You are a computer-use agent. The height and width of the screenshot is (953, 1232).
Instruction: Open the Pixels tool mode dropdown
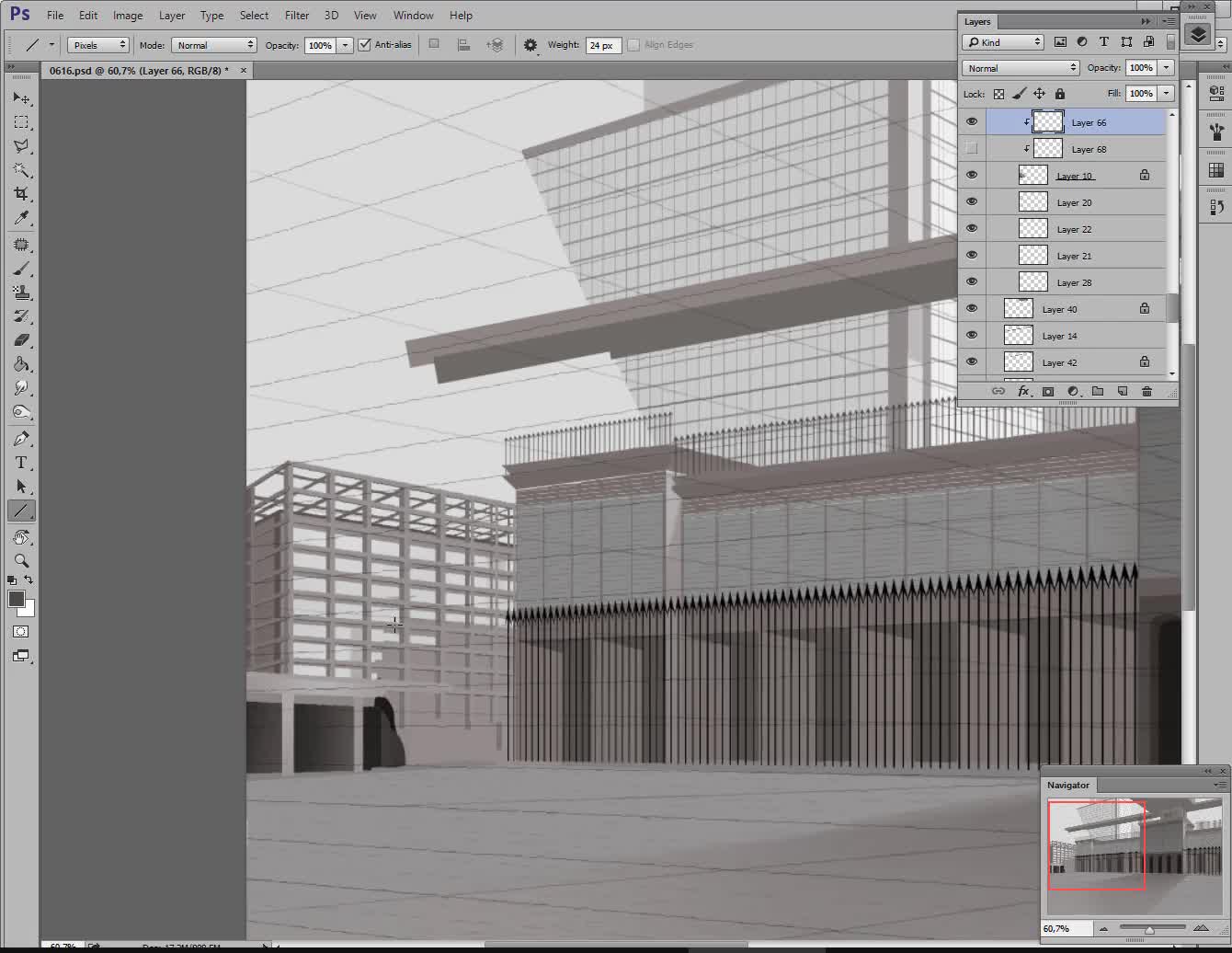coord(97,44)
